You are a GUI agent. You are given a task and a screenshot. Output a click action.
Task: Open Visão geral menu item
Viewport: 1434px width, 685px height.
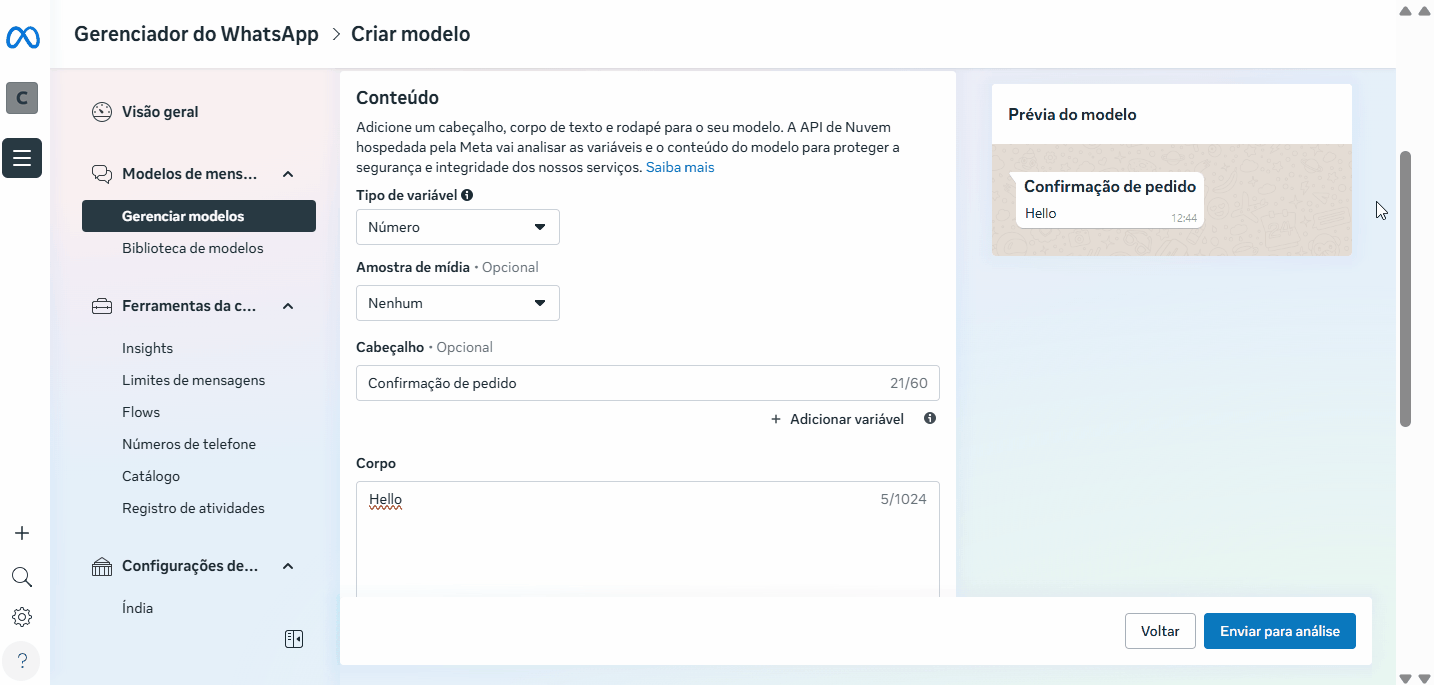(160, 112)
